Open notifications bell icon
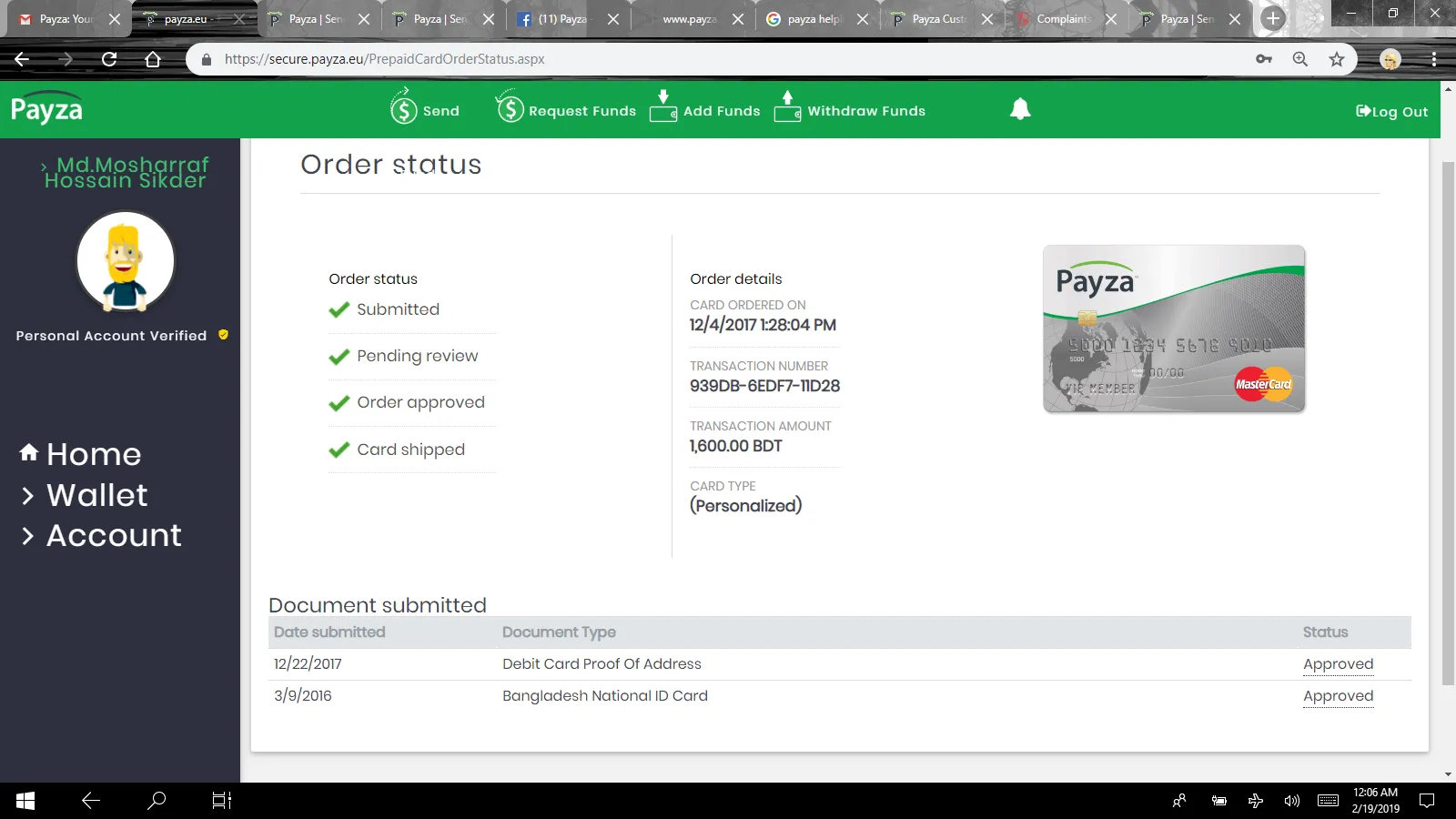1456x819 pixels. 1020,109
